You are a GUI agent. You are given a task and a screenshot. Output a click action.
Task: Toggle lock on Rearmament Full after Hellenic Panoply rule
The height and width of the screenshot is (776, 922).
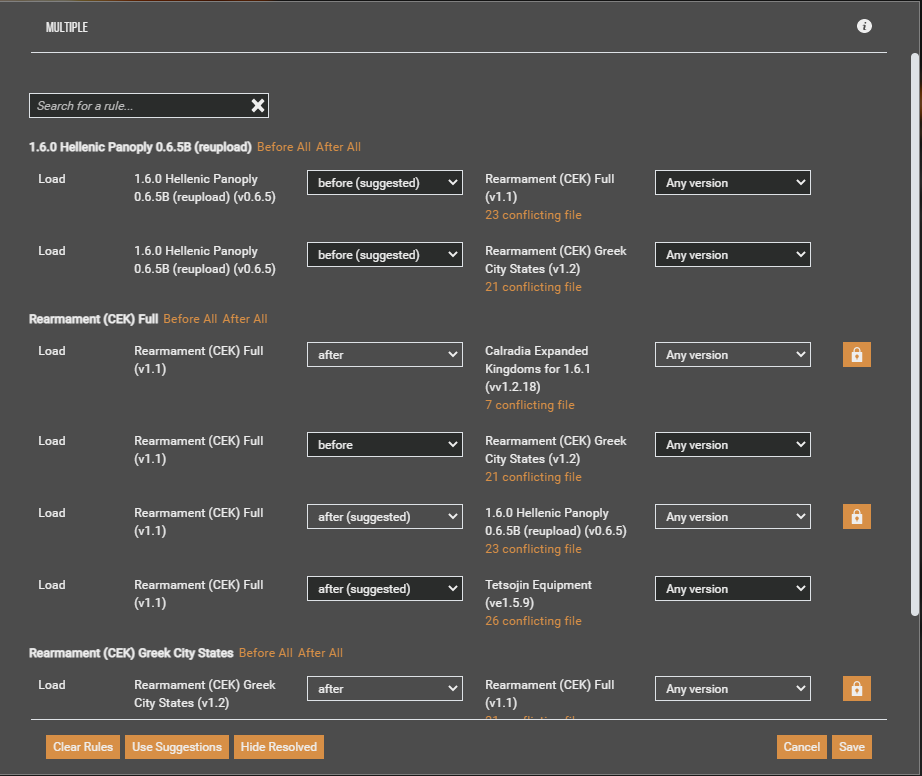[856, 517]
